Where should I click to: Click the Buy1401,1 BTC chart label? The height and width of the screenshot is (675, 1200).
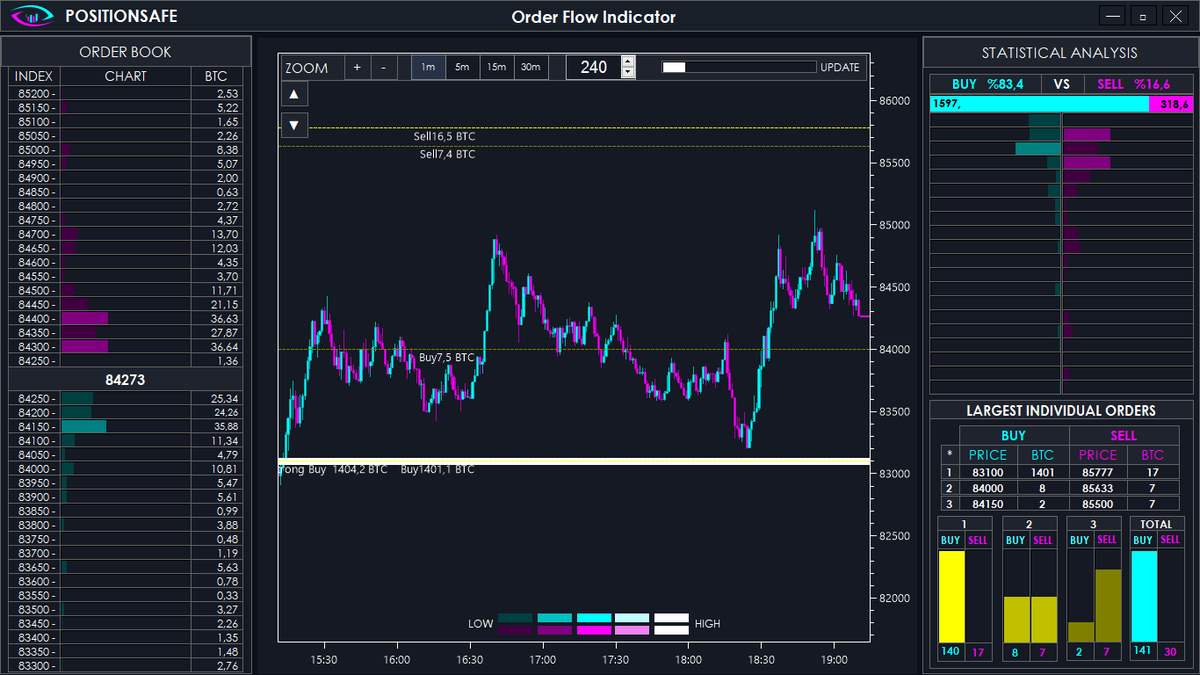coord(437,469)
